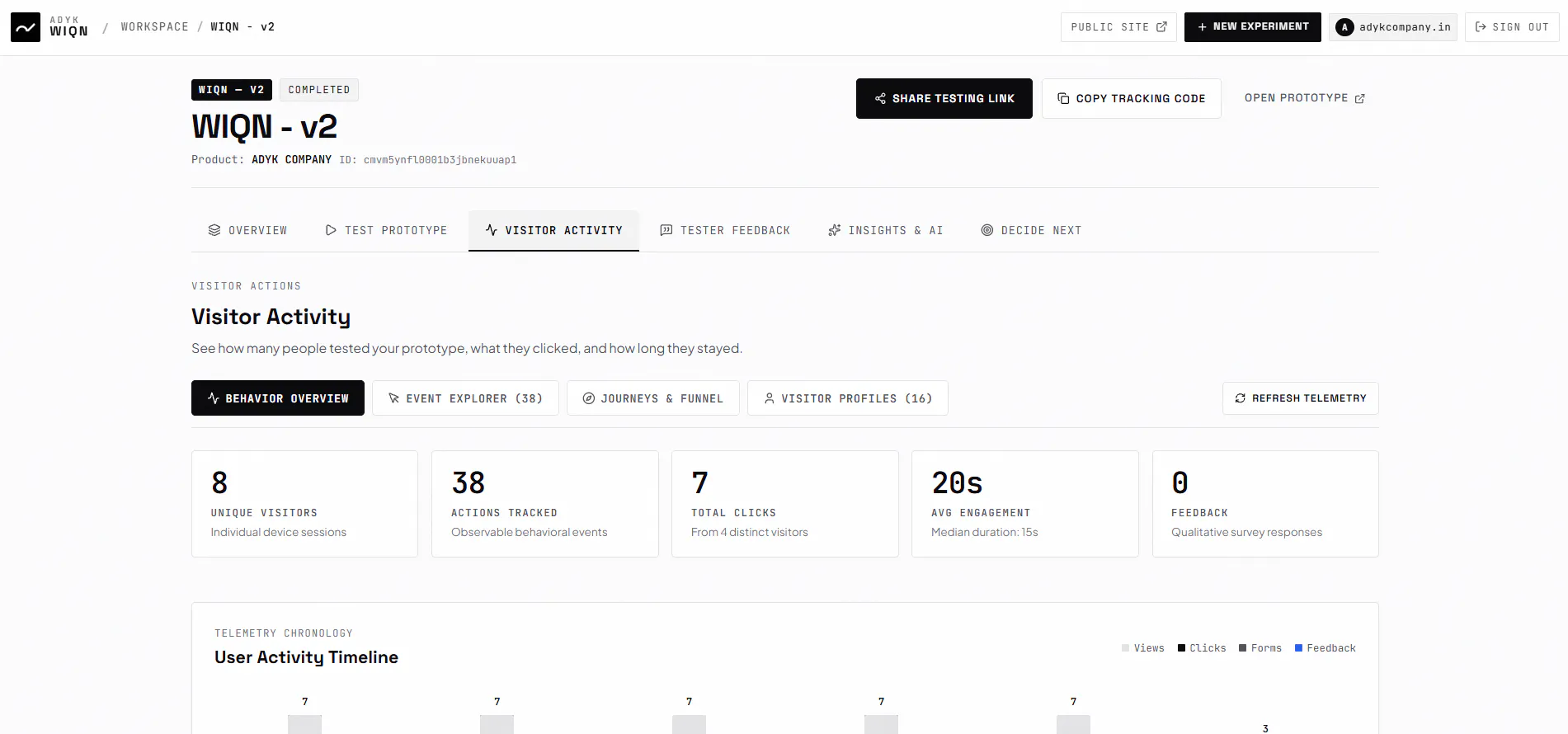Click the external-link icon beside OPEN PROTOTYPE

click(x=1360, y=99)
